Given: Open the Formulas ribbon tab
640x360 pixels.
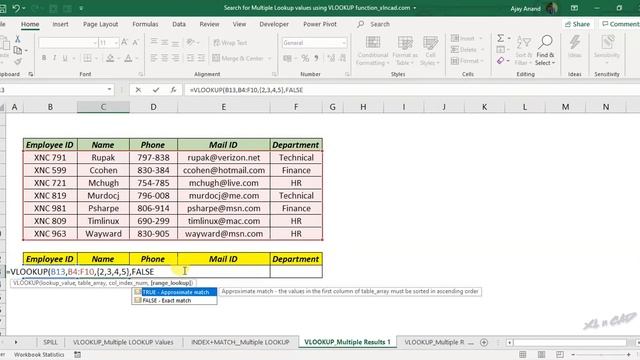Looking at the screenshot, I should [x=145, y=24].
